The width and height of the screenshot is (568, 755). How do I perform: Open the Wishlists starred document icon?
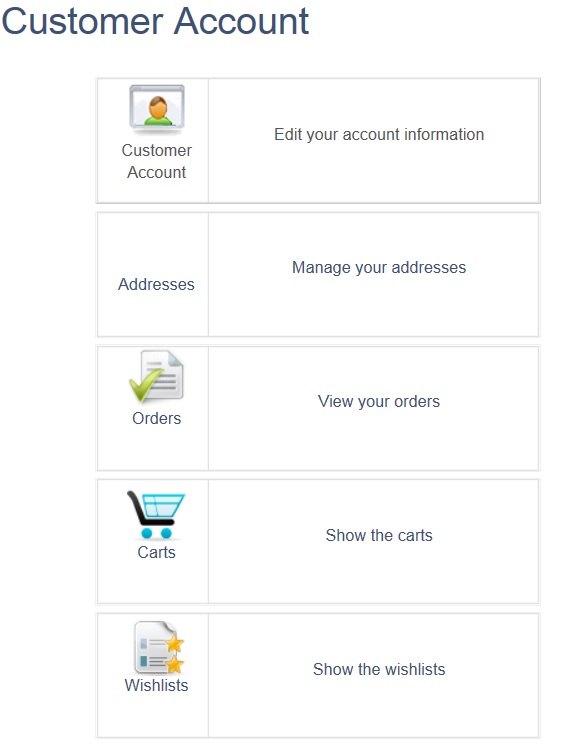click(x=158, y=647)
